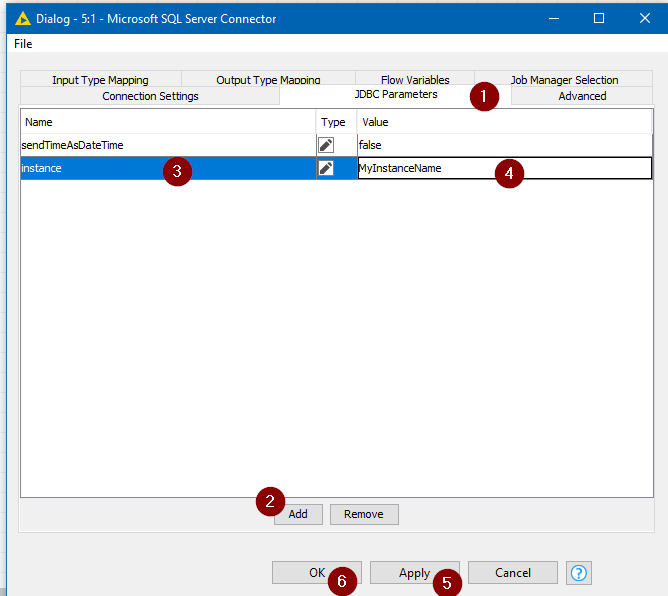Switch to the Advanced tab
This screenshot has width=668, height=596.
(582, 96)
